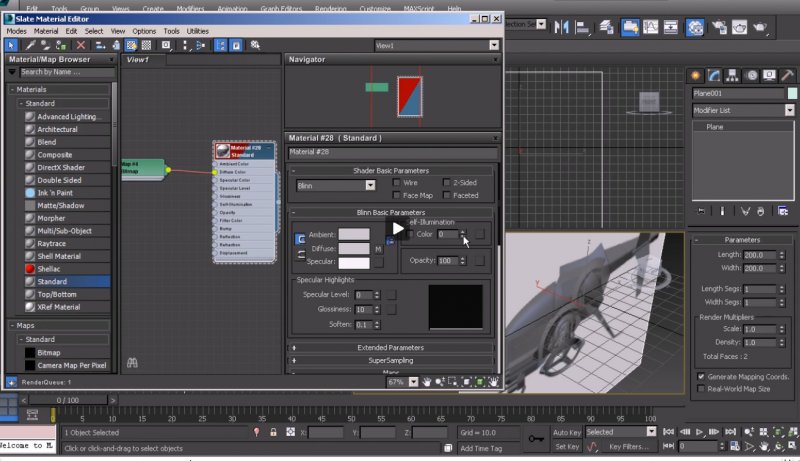Image resolution: width=800 pixels, height=461 pixels.
Task: Click Assign Material to Selection icon
Action: tap(61, 45)
